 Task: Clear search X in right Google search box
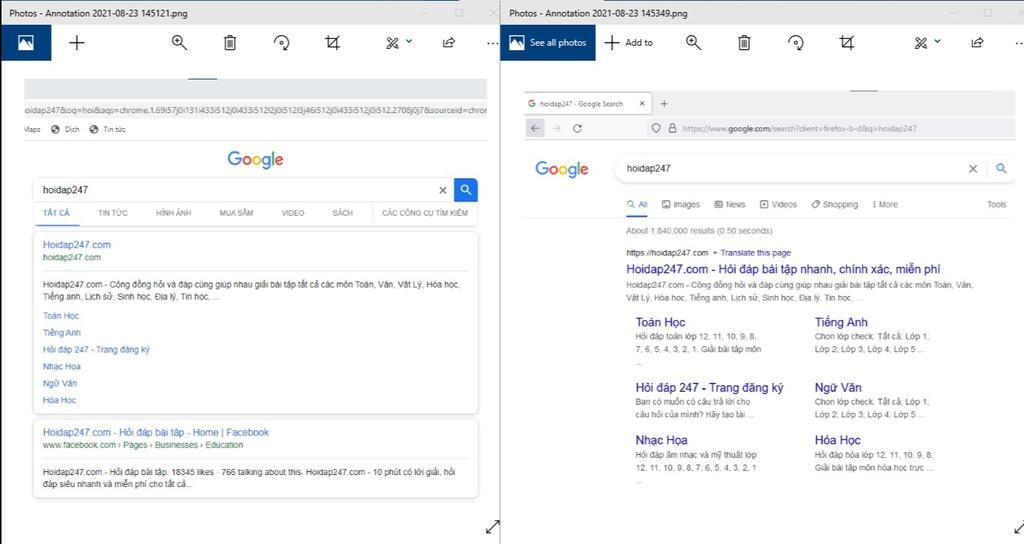973,168
